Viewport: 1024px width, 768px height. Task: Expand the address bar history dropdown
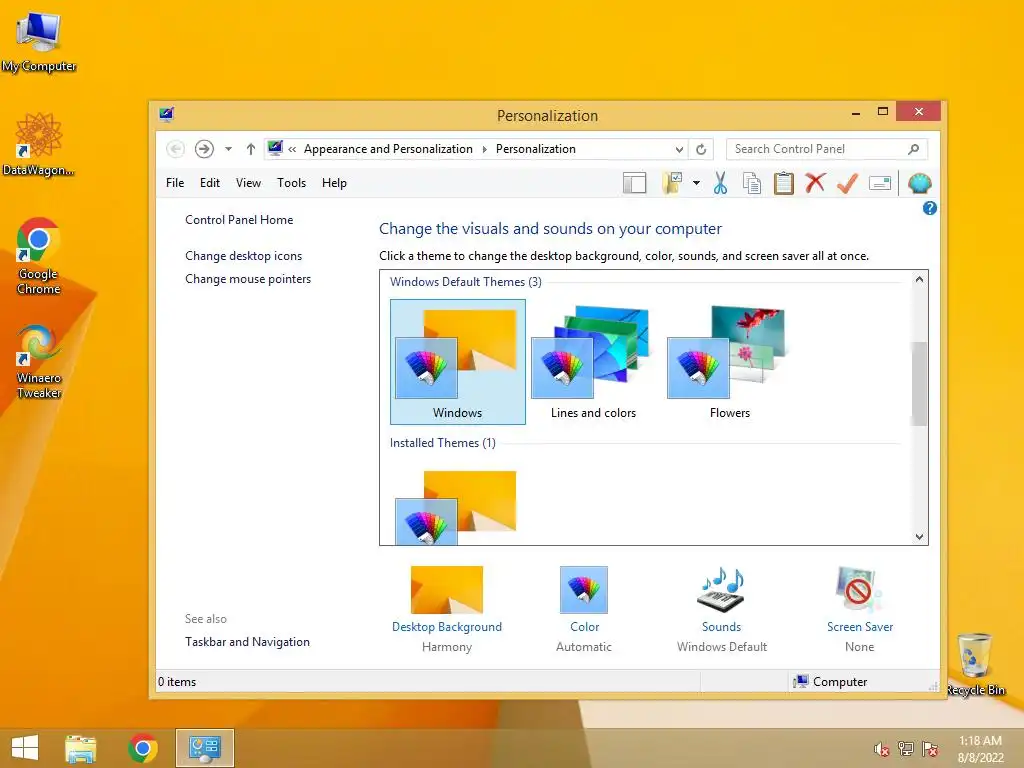point(679,150)
